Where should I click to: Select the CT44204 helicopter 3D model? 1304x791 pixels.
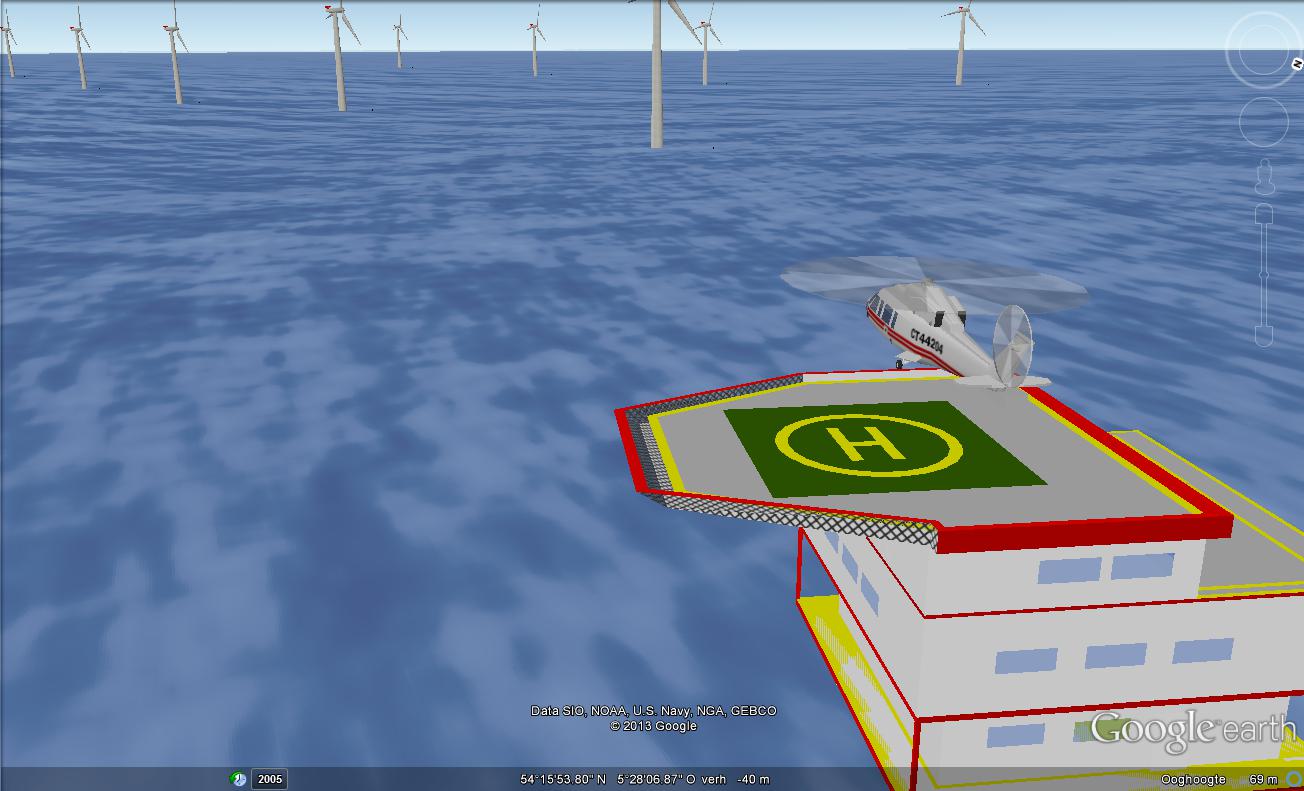[x=940, y=325]
